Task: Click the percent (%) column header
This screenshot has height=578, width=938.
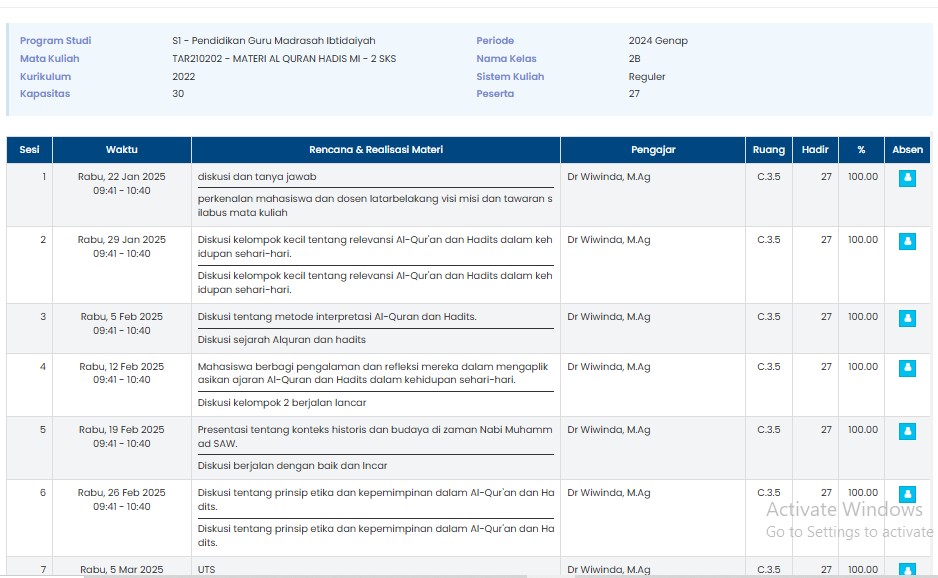Action: (861, 150)
